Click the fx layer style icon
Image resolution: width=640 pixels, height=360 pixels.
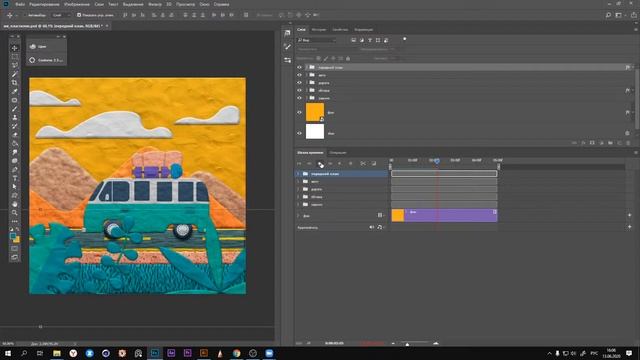(x=583, y=143)
